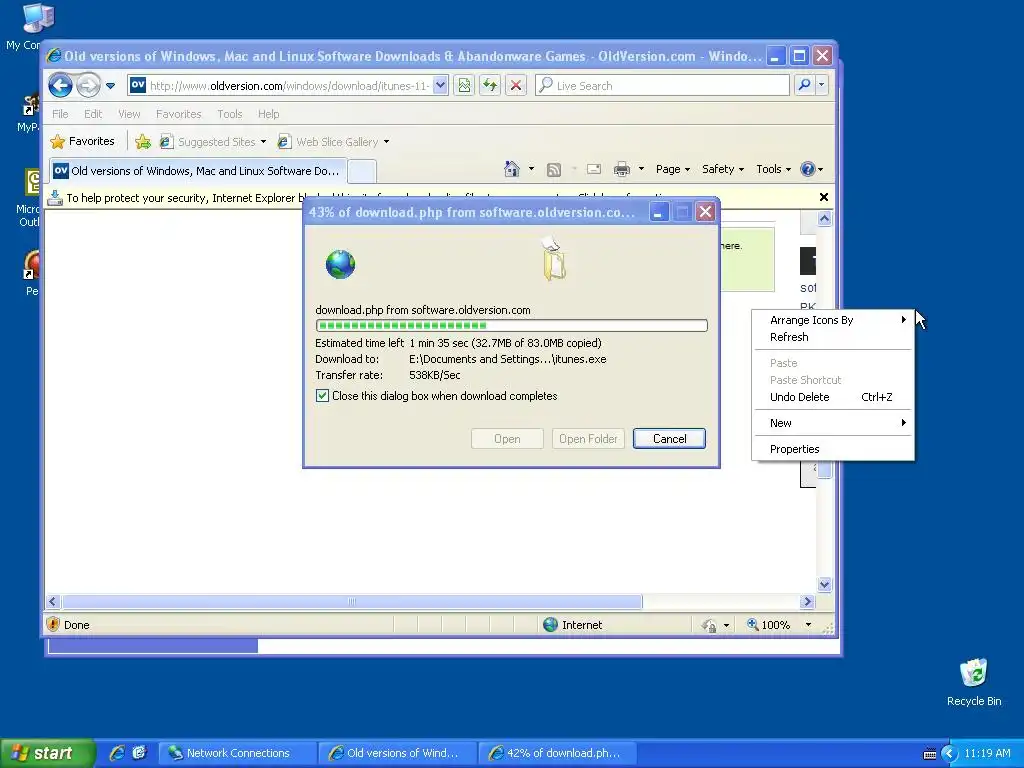Expand the zoom level dropdown arrow
1024x768 pixels.
[808, 625]
